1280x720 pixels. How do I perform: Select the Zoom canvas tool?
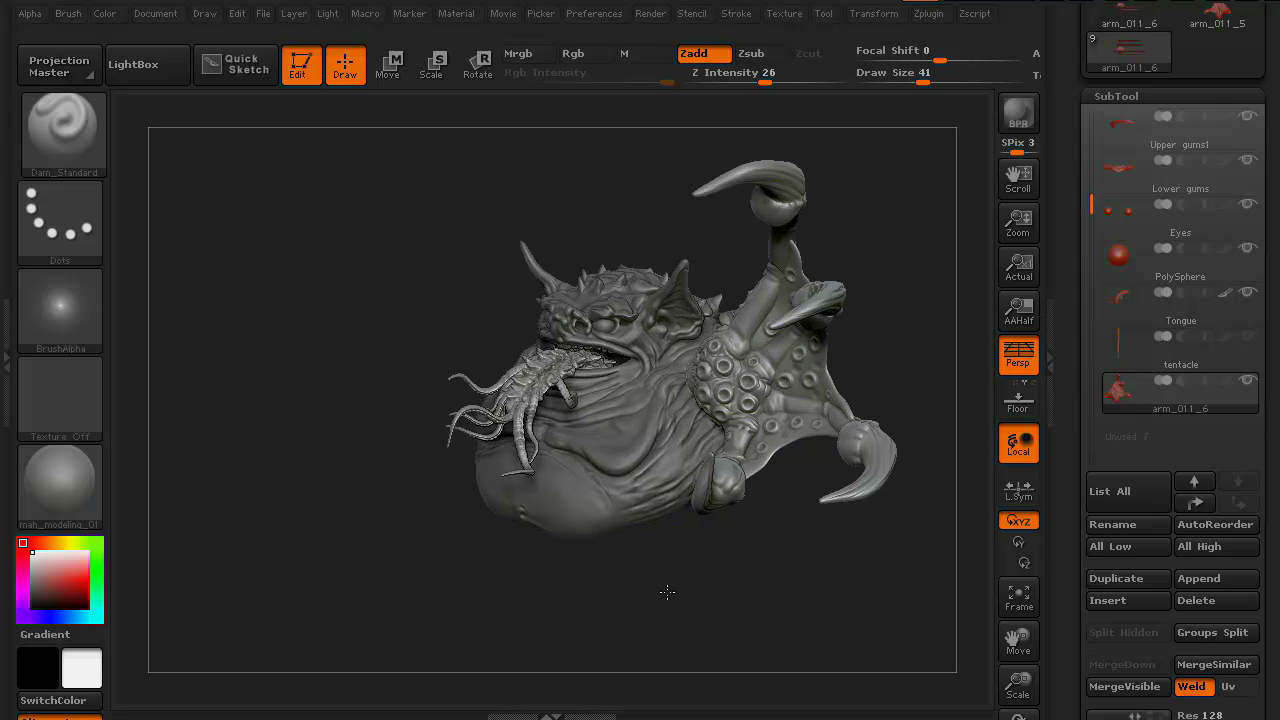click(1018, 222)
